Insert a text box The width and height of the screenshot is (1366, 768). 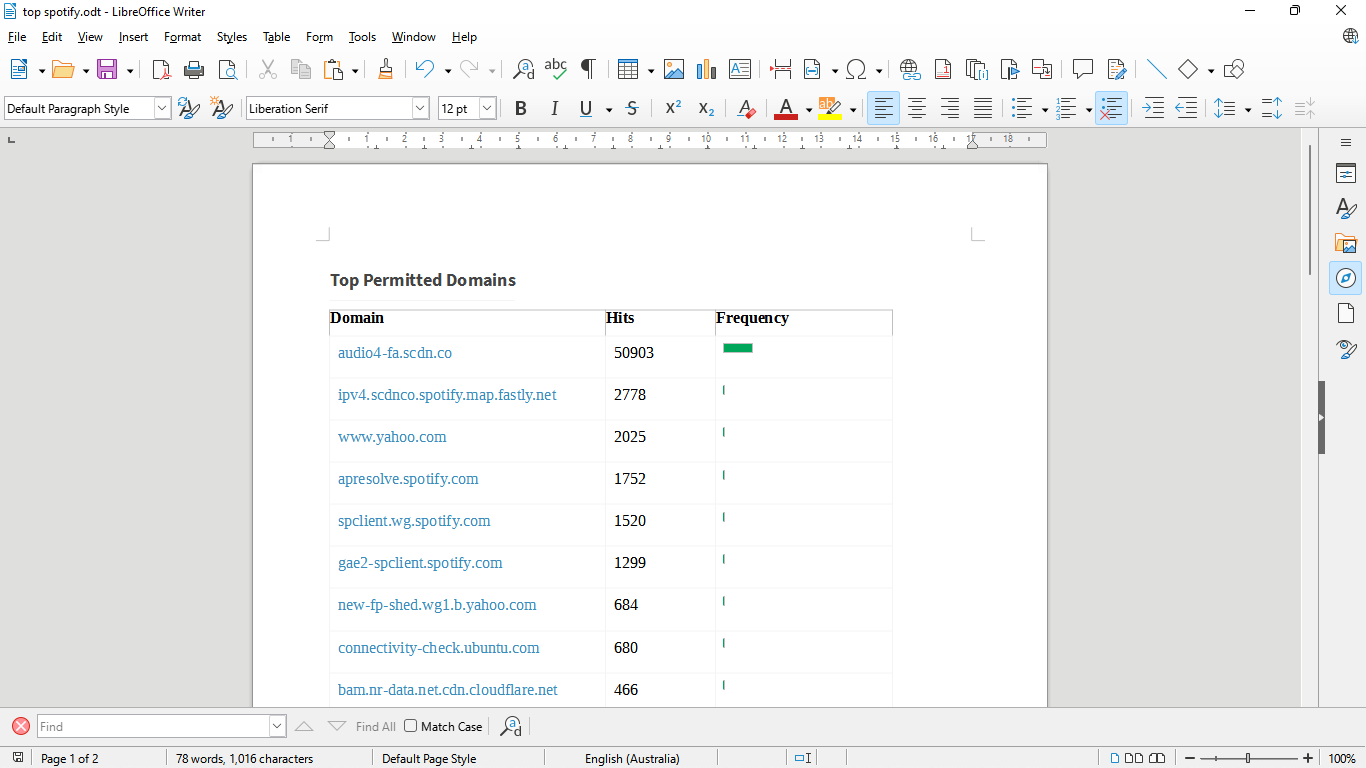tap(740, 69)
